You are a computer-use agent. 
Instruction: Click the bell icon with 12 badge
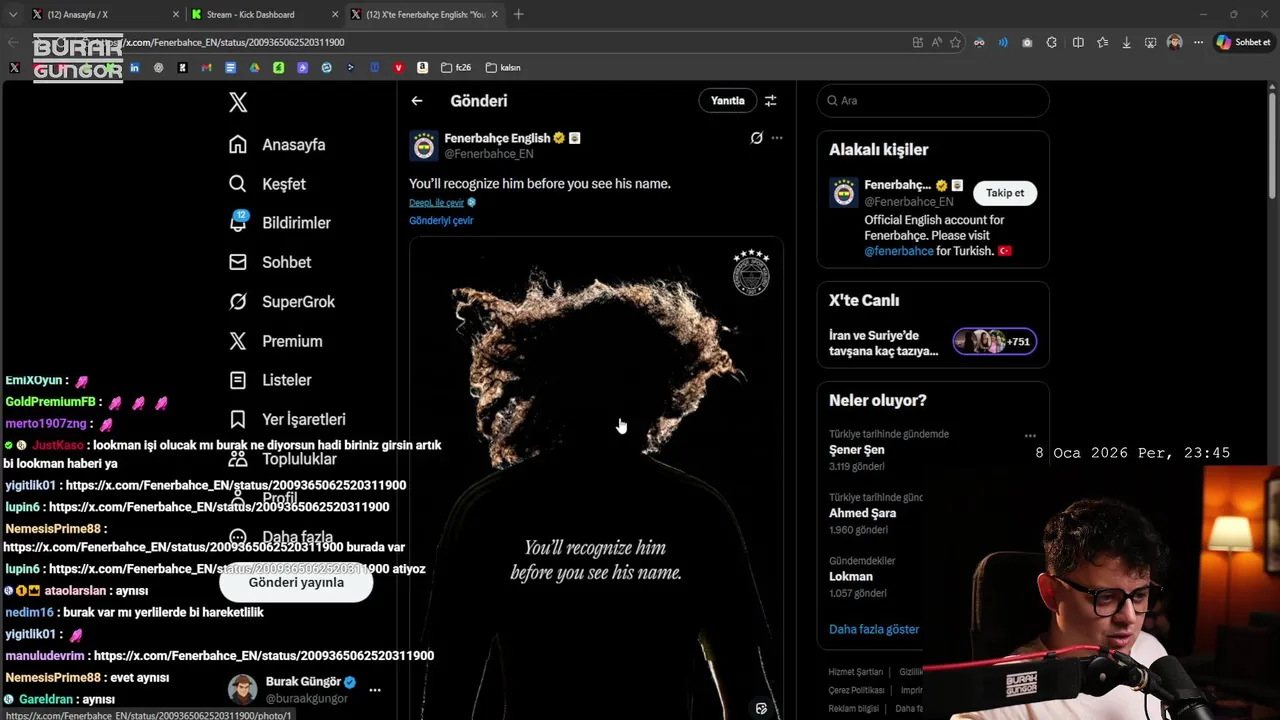pyautogui.click(x=238, y=222)
